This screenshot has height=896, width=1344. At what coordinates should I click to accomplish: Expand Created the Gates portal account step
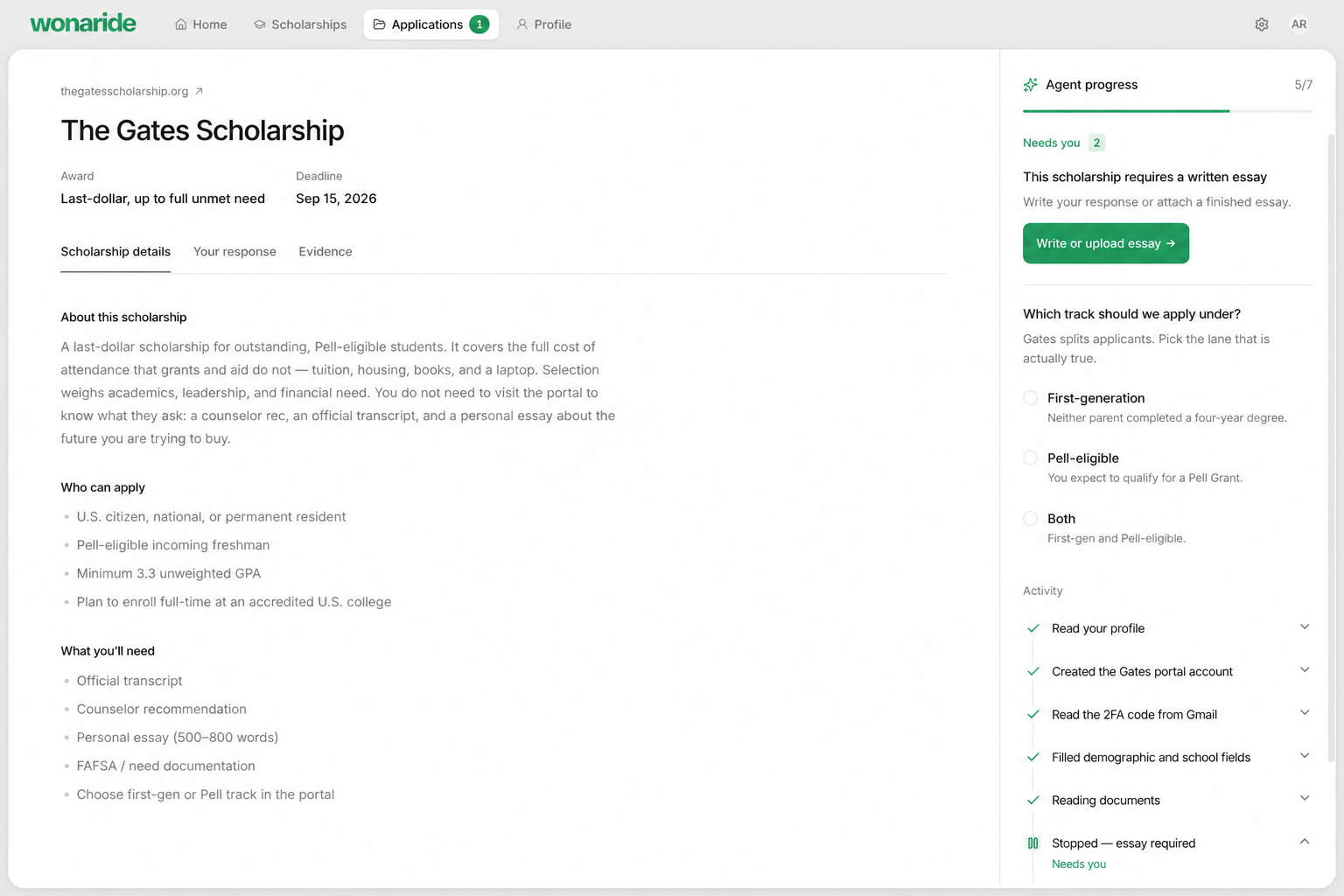coord(1305,670)
